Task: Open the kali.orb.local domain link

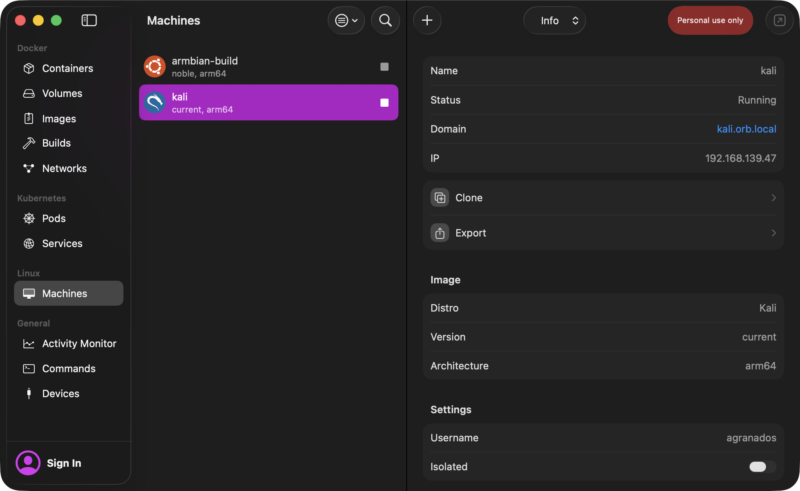Action: point(746,129)
